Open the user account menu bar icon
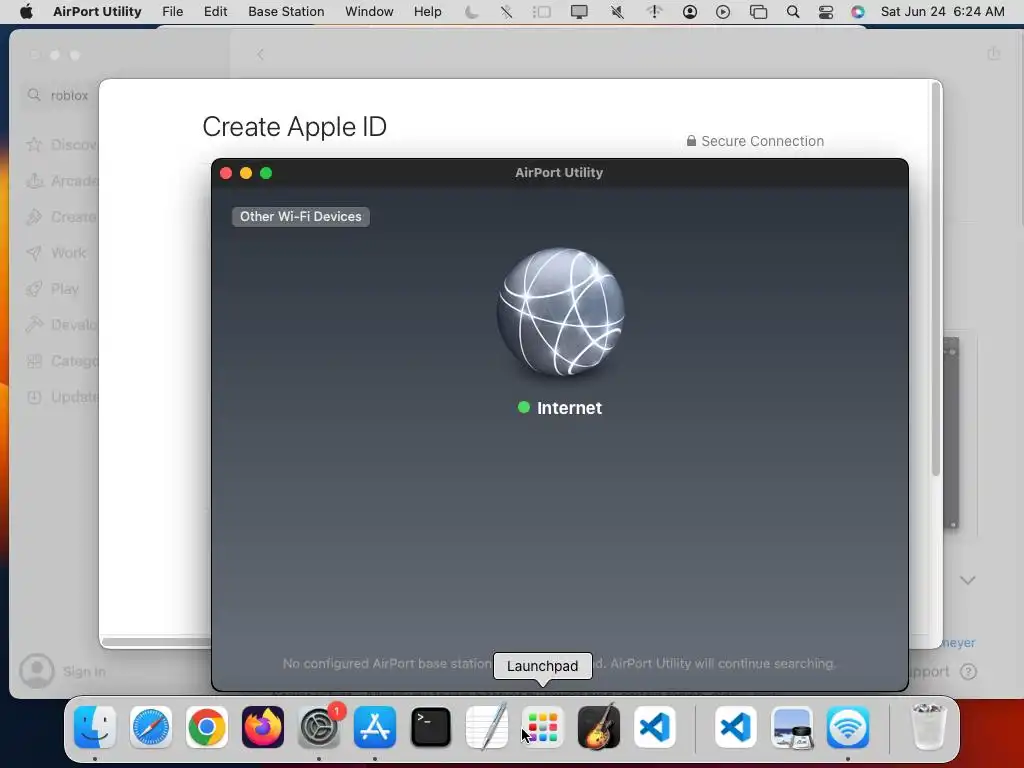 (x=690, y=12)
